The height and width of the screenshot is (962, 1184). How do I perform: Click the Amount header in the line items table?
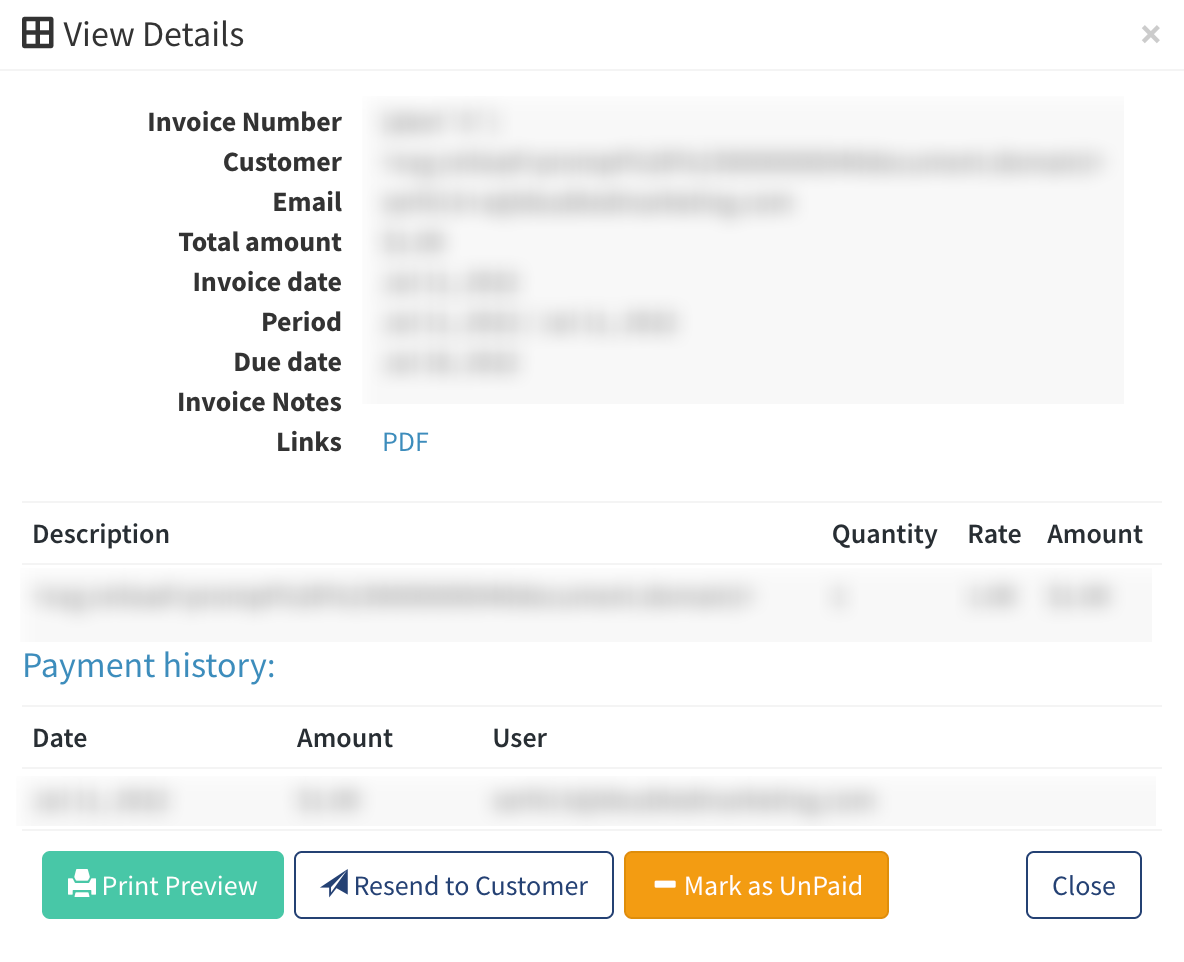pos(1094,534)
